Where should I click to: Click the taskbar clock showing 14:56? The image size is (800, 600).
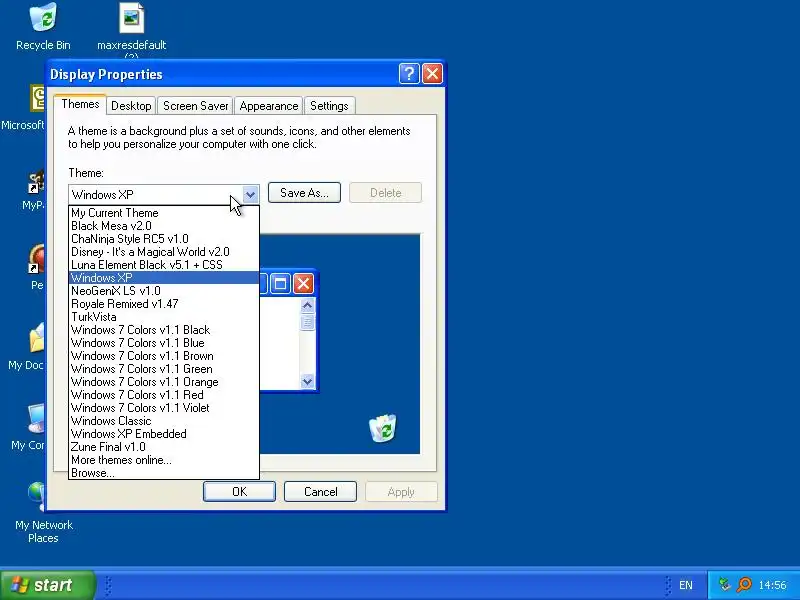(x=772, y=585)
